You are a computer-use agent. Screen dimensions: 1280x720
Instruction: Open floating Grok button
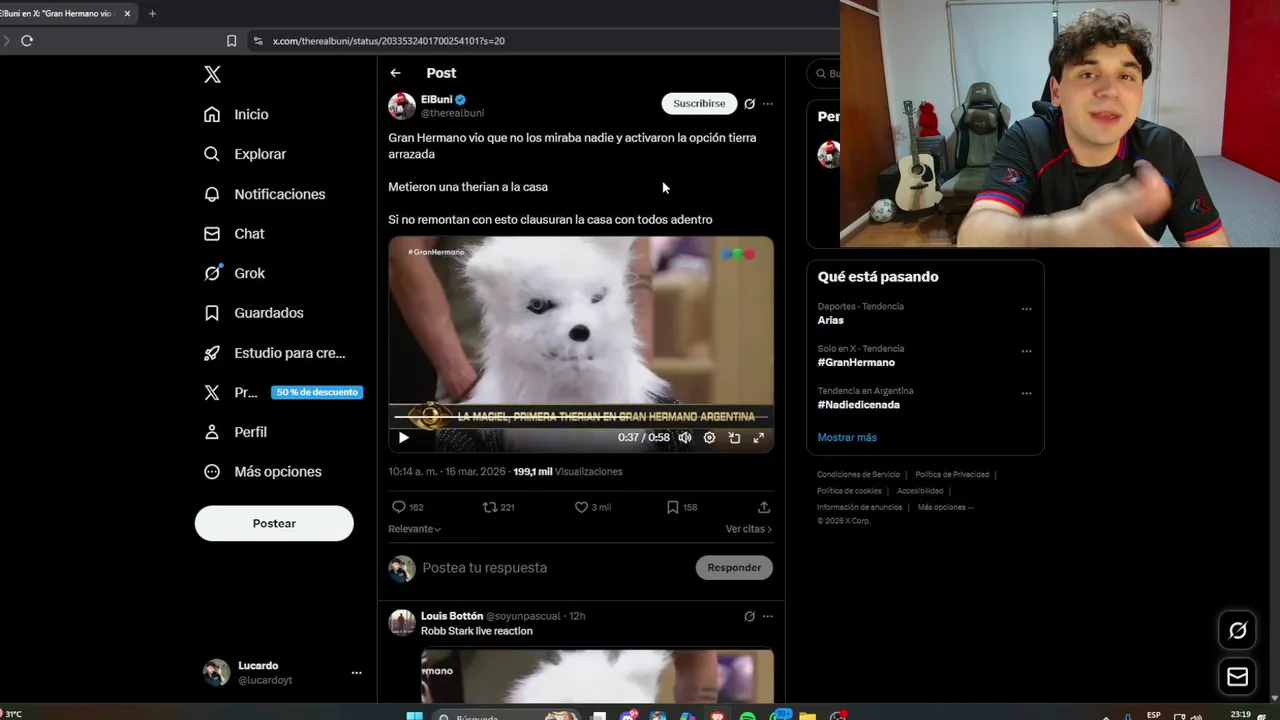[1238, 630]
